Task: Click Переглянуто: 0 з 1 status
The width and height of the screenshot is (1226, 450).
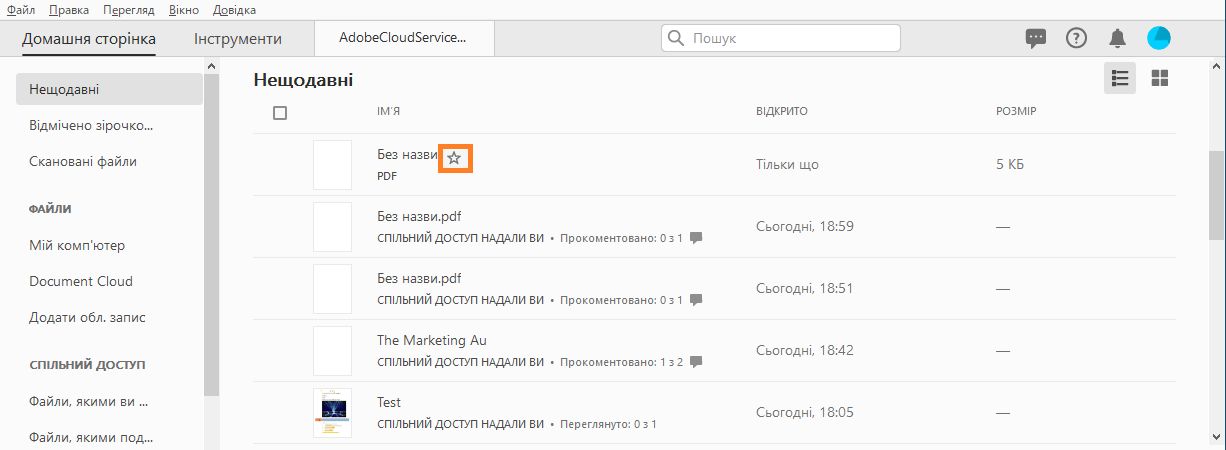Action: click(608, 424)
